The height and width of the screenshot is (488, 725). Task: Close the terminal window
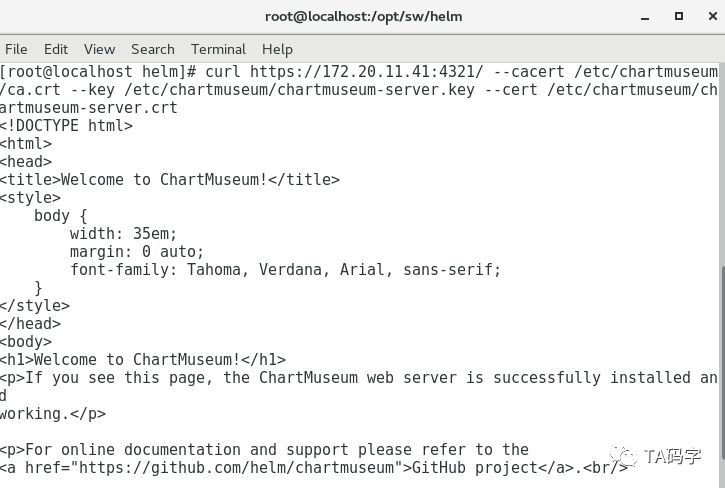click(x=713, y=16)
